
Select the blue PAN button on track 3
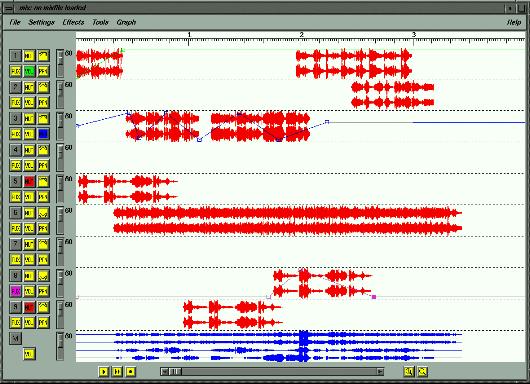[x=43, y=134]
